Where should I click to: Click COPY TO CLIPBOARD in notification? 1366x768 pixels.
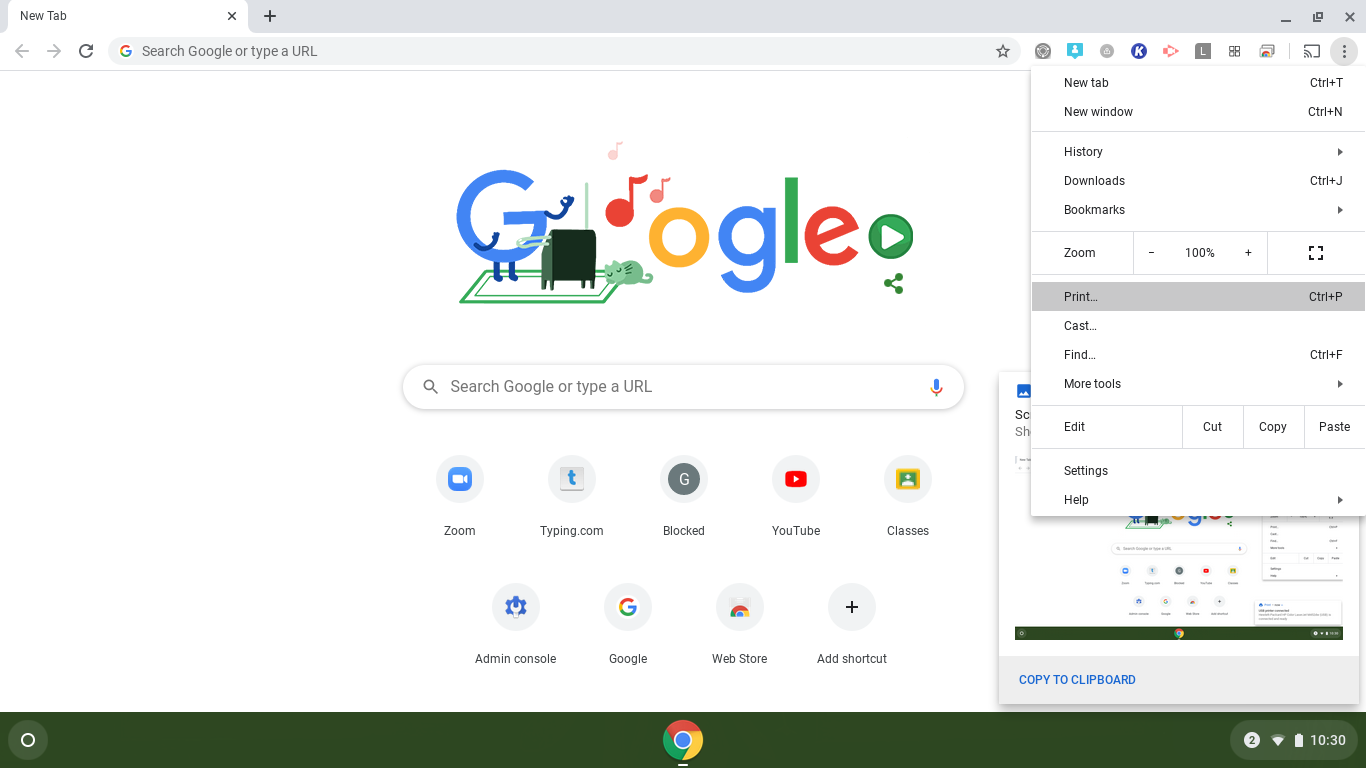pyautogui.click(x=1077, y=680)
